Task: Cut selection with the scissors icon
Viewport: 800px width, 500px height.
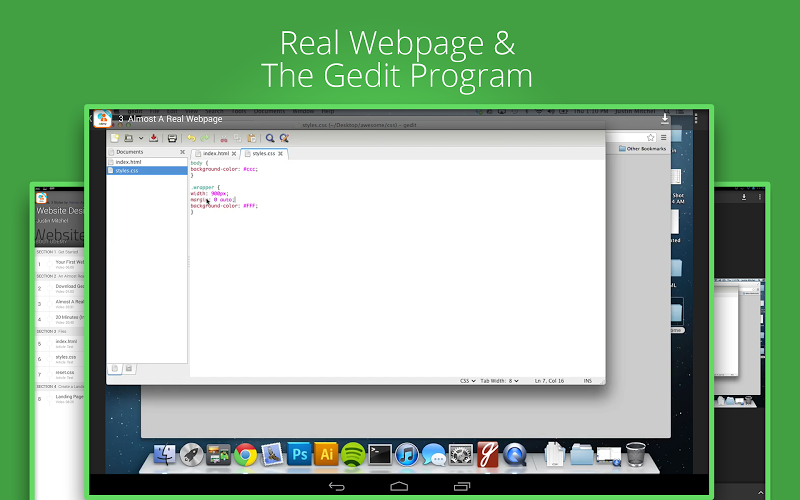Action: coord(223,138)
